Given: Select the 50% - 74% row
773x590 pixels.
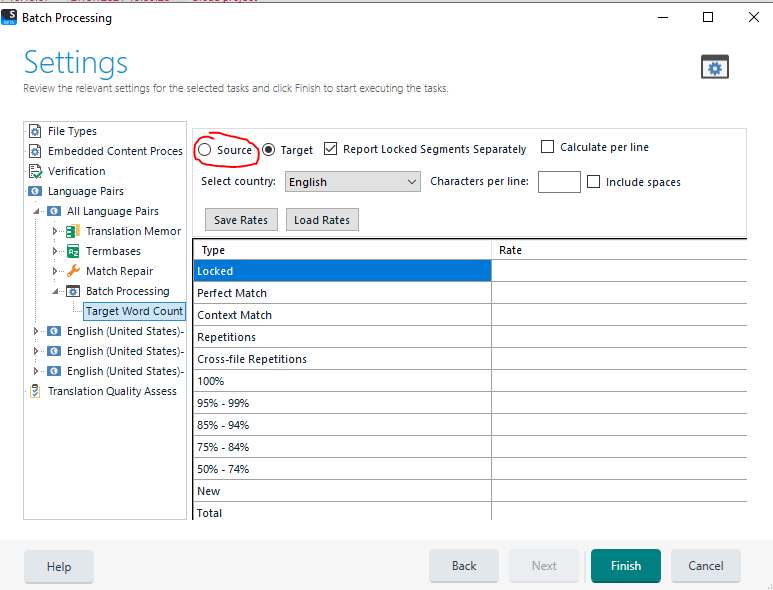Looking at the screenshot, I should (x=343, y=469).
